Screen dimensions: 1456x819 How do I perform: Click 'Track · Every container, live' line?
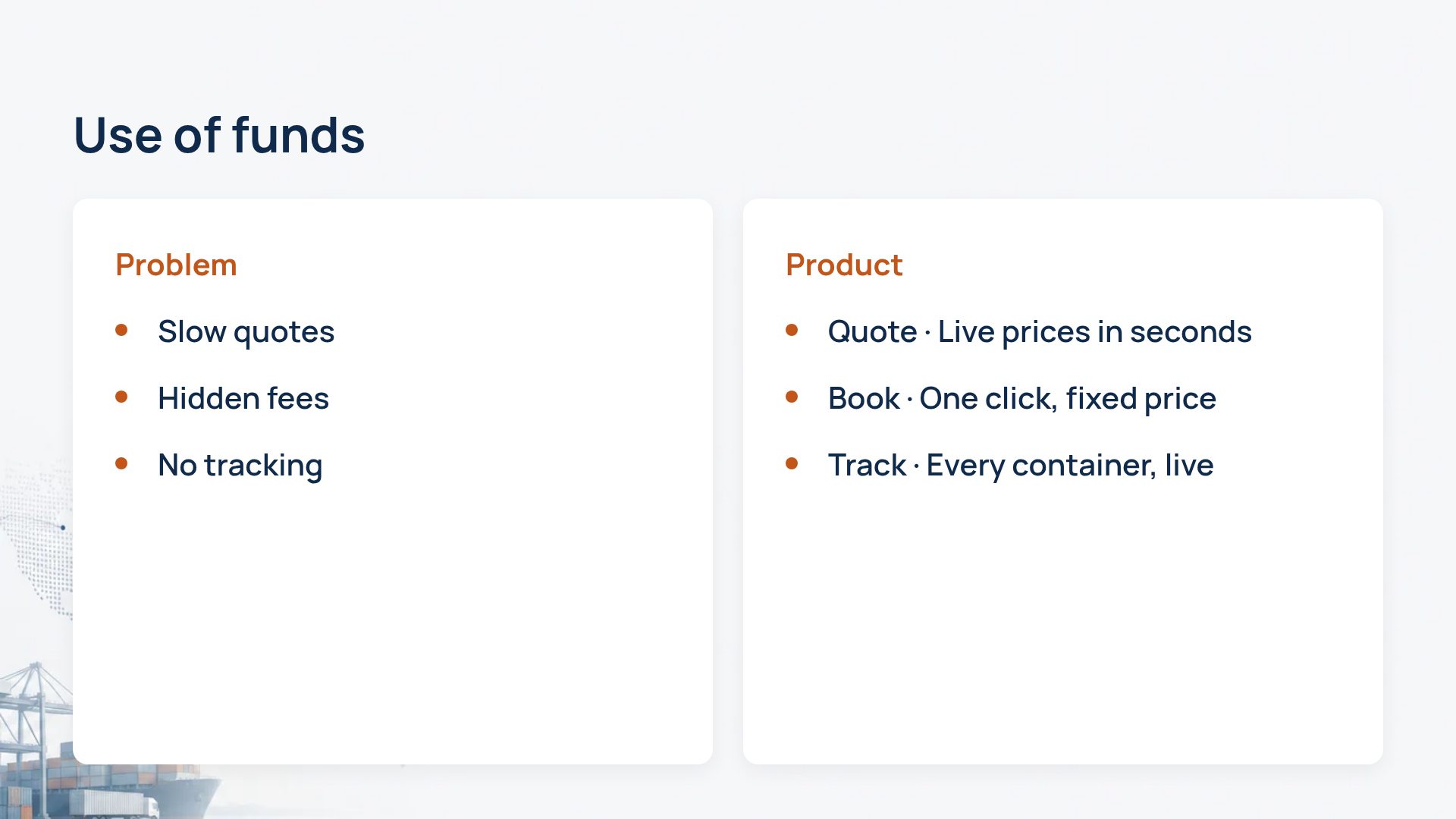tap(1021, 465)
